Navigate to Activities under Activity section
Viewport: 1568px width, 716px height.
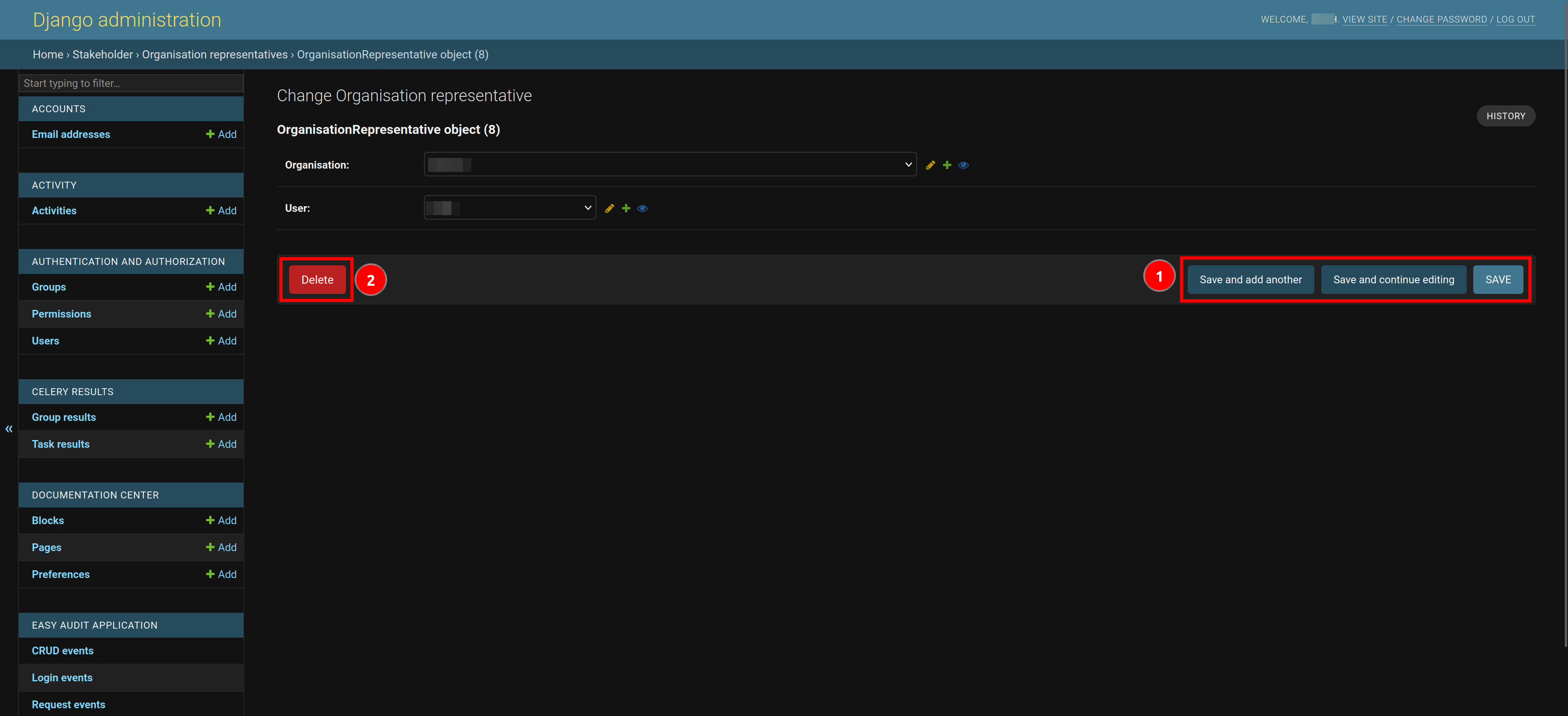pyautogui.click(x=54, y=210)
